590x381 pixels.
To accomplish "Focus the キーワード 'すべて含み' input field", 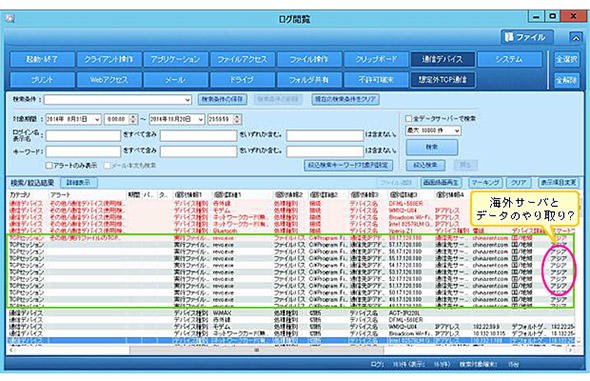I will 83,151.
